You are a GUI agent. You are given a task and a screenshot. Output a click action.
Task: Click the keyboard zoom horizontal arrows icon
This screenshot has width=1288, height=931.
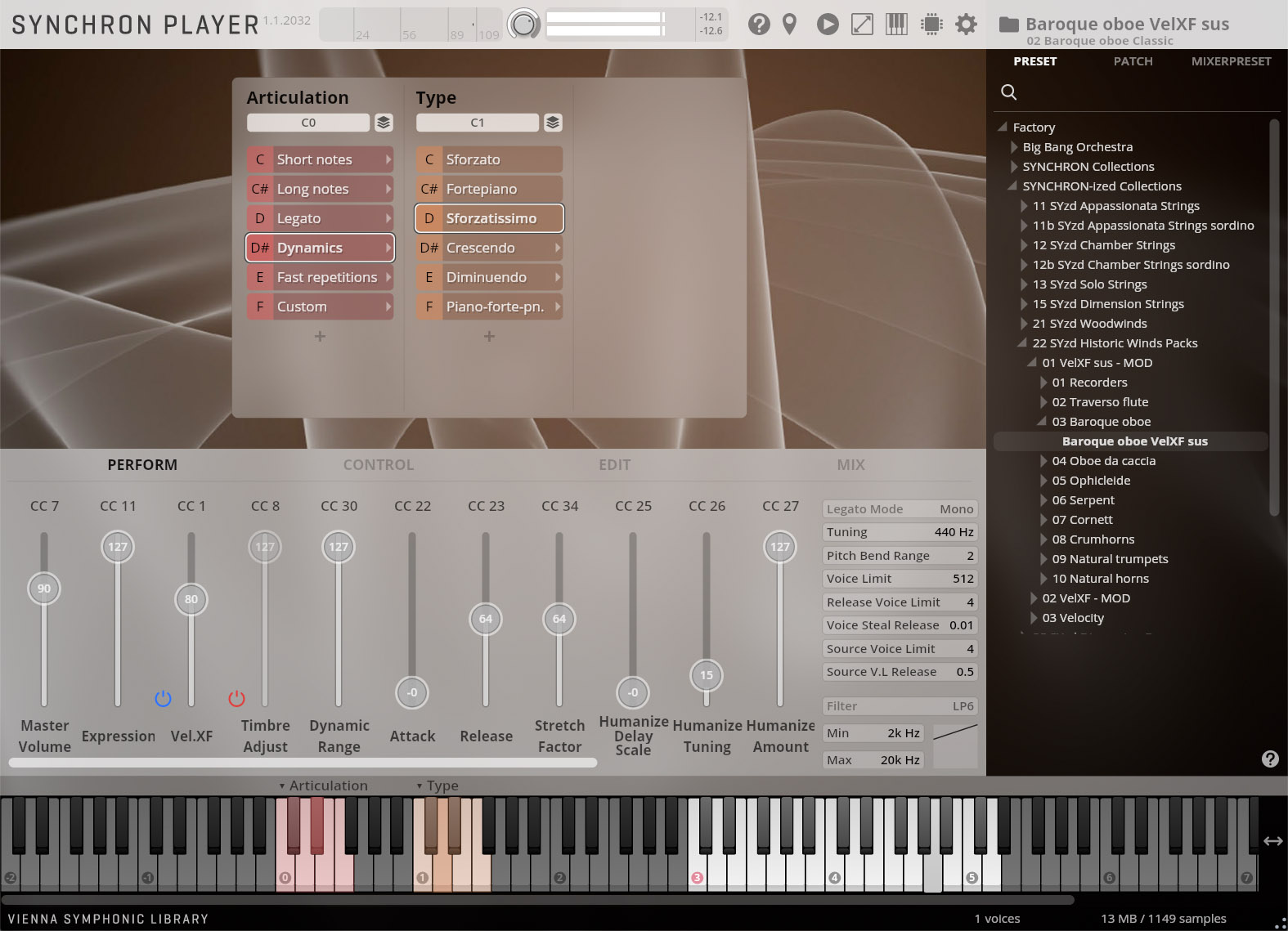point(1273,841)
